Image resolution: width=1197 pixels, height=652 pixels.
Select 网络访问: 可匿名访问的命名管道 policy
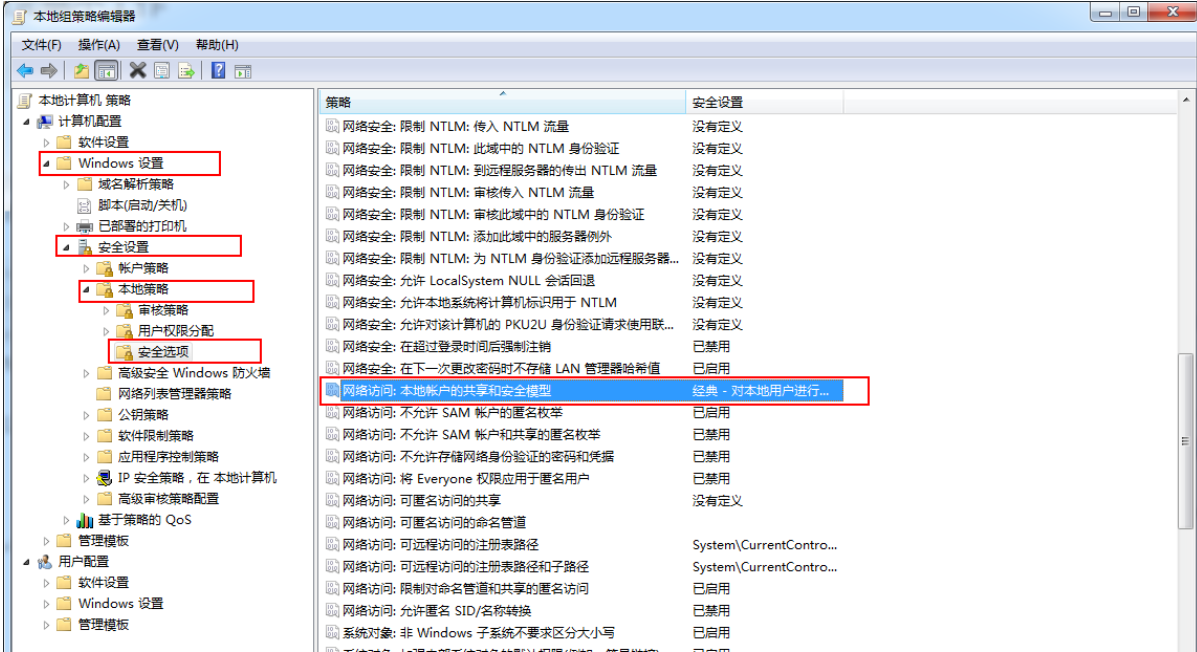434,523
